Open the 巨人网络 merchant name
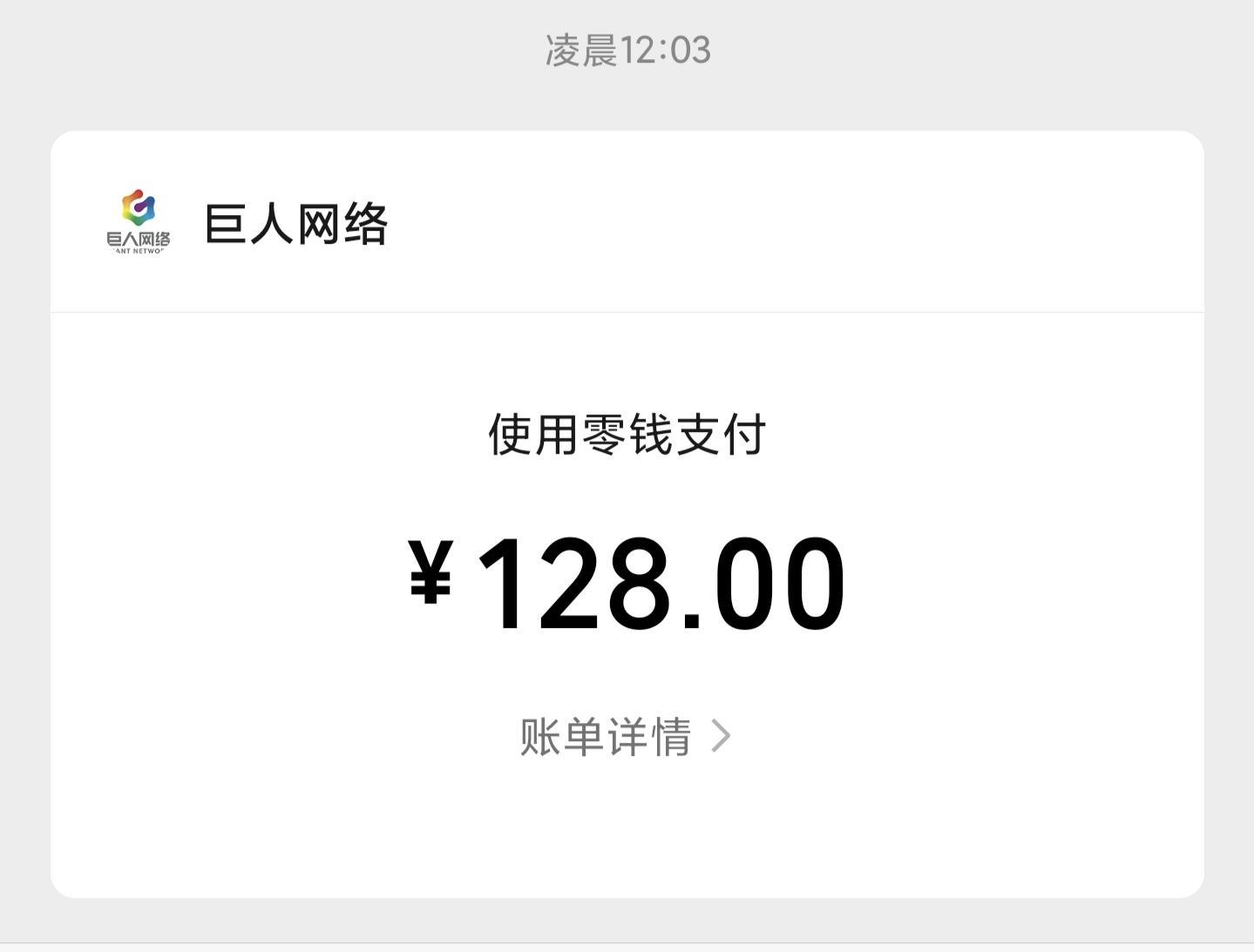Viewport: 1254px width, 952px height. click(x=295, y=225)
